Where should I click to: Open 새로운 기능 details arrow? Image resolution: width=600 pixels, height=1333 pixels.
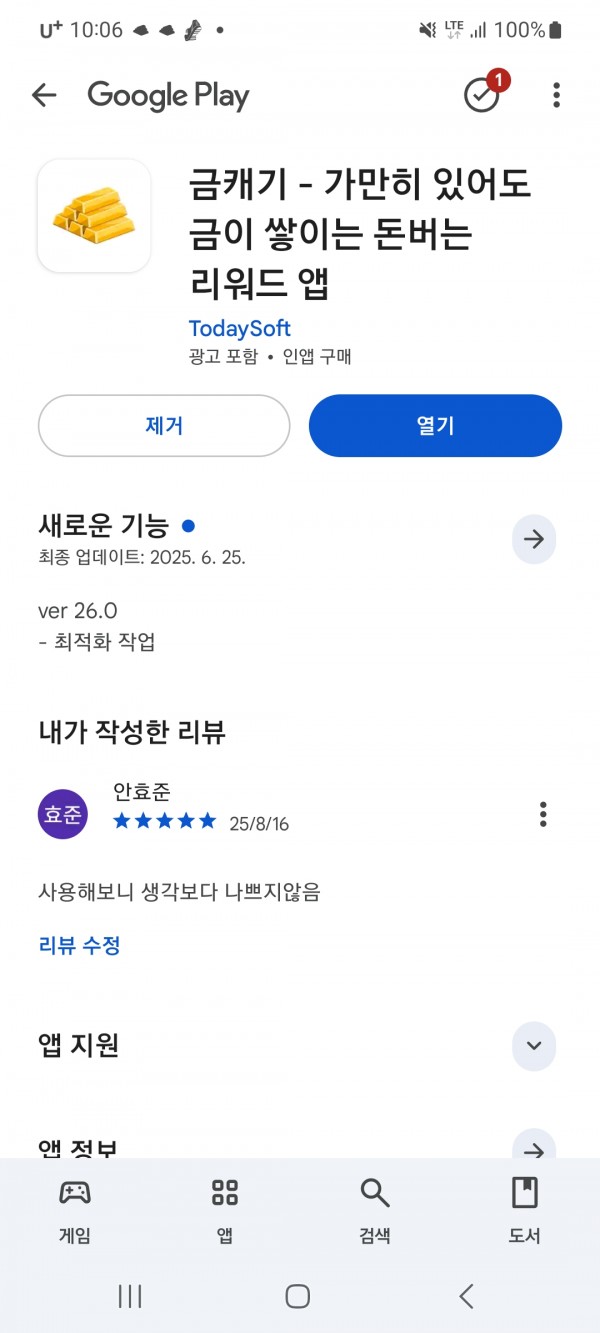click(534, 539)
